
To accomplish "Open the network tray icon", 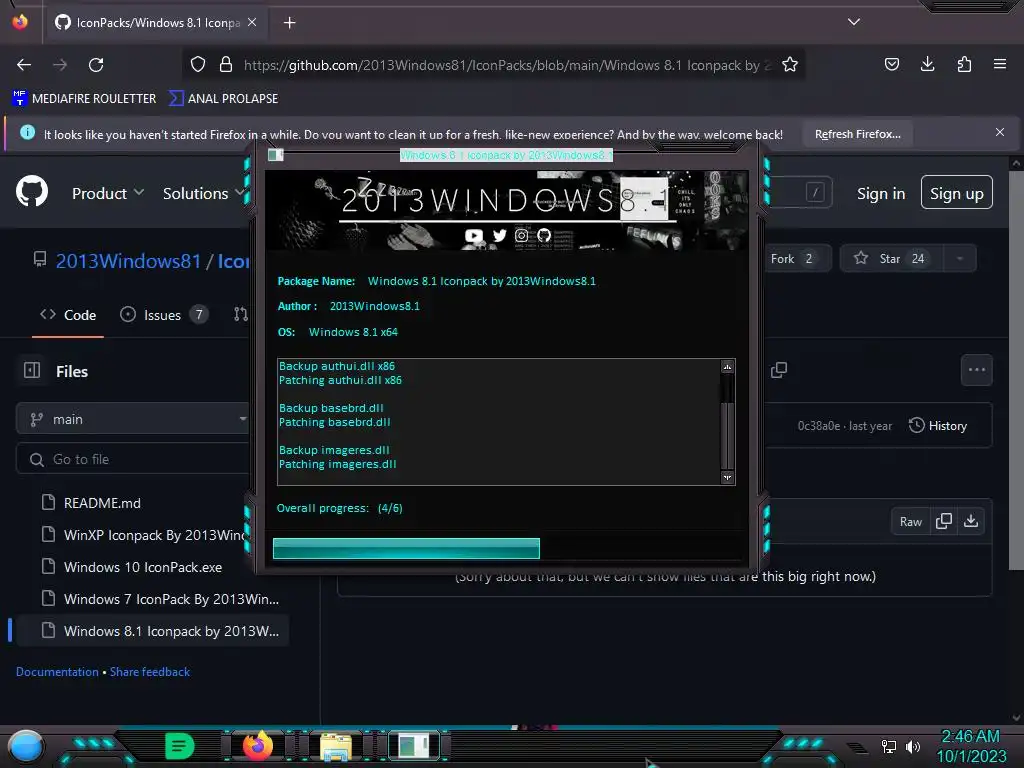I will click(x=888, y=746).
